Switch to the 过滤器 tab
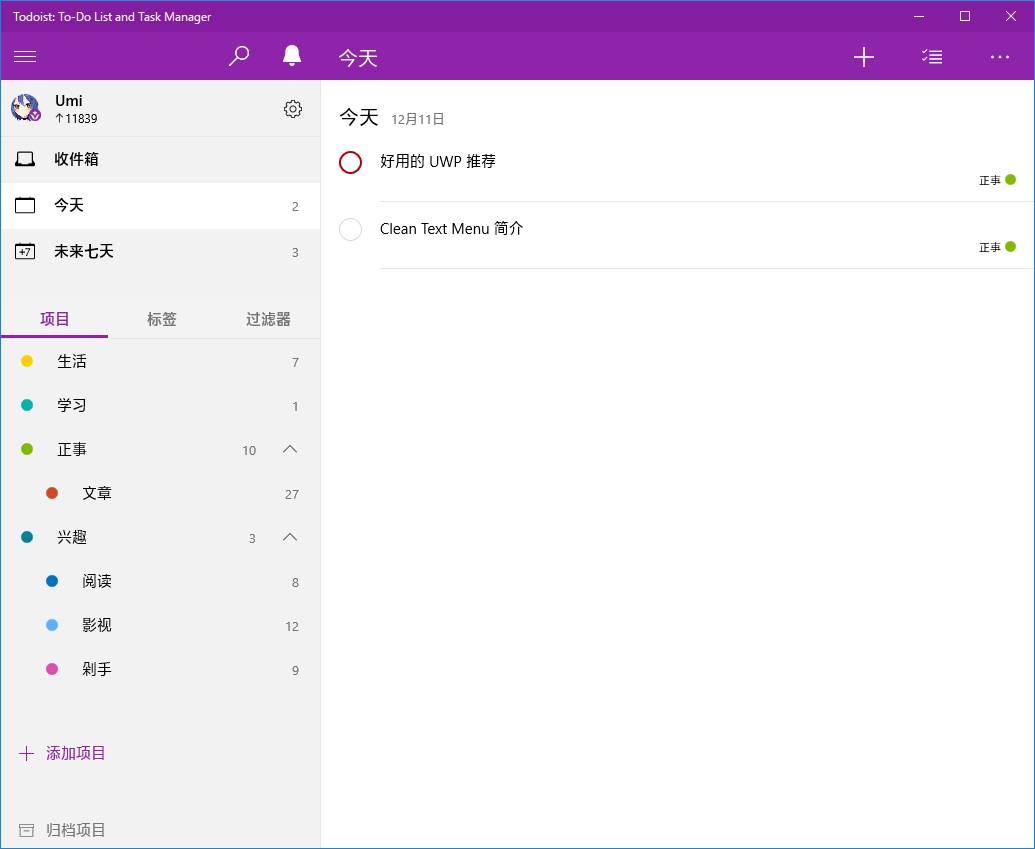This screenshot has width=1035, height=849. tap(268, 319)
